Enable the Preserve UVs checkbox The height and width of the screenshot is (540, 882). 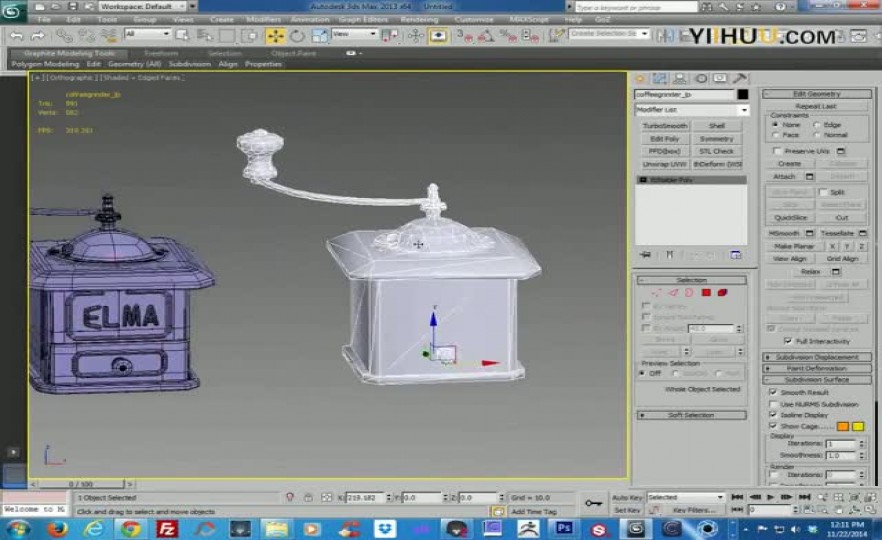coord(777,151)
